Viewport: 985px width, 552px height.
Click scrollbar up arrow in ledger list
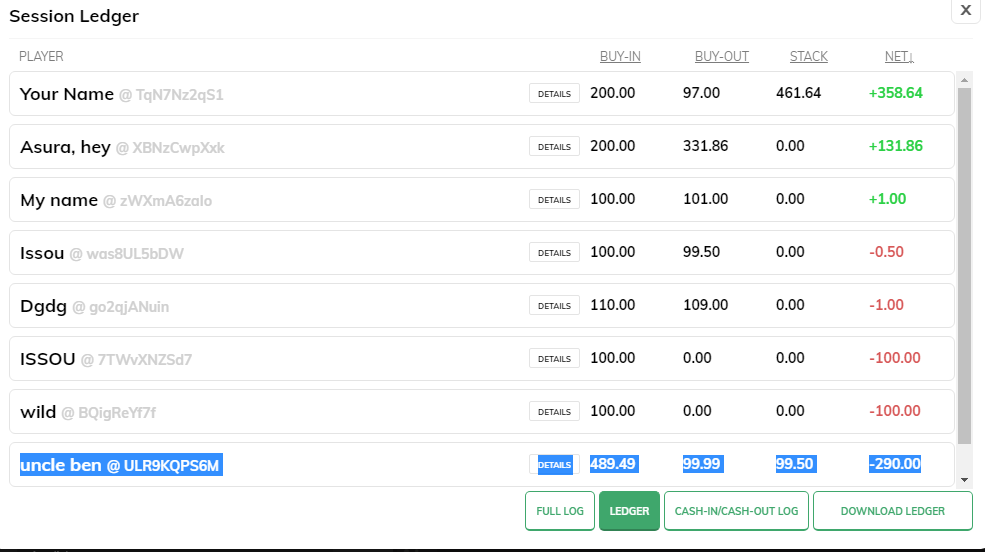(x=964, y=79)
